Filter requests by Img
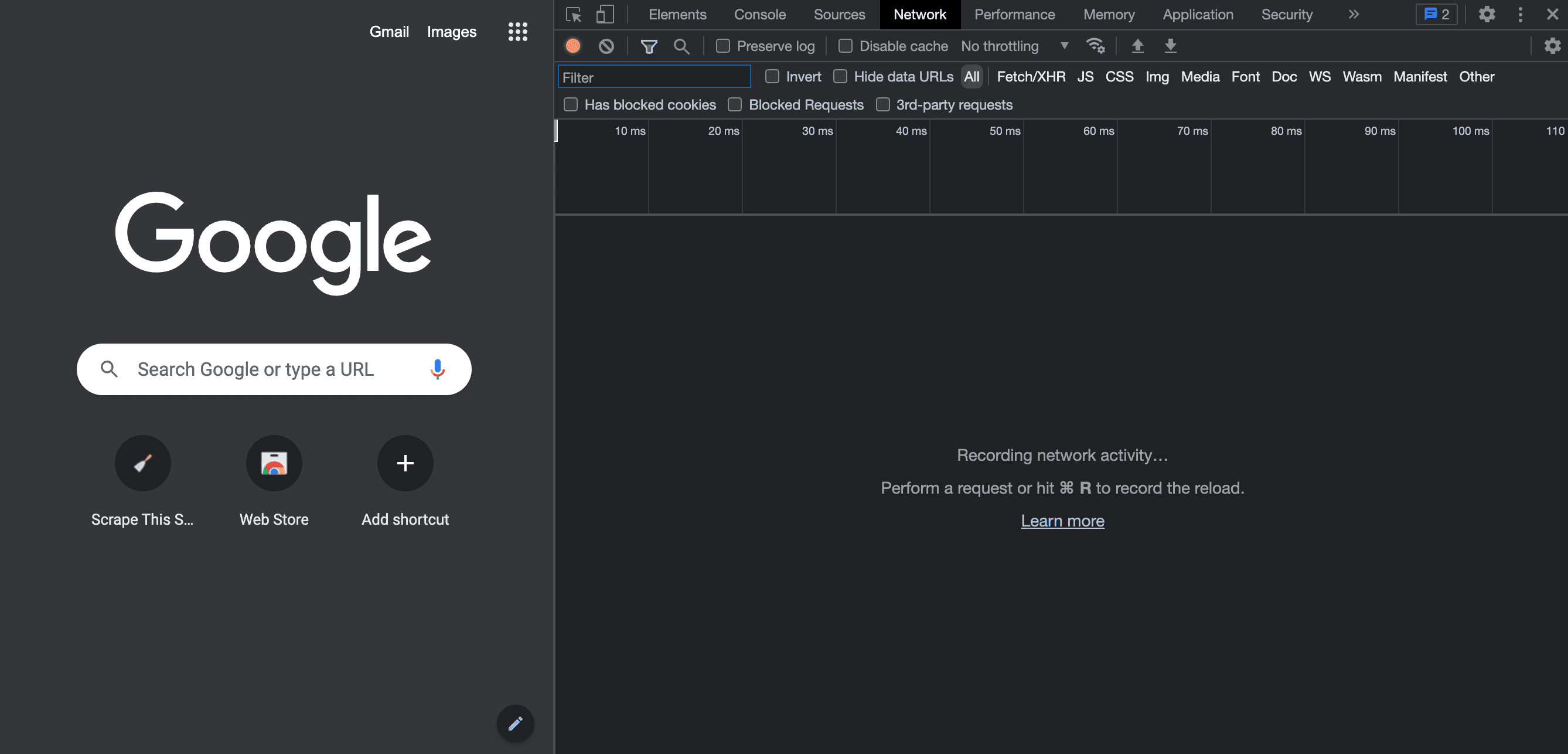The height and width of the screenshot is (754, 1568). click(x=1157, y=77)
